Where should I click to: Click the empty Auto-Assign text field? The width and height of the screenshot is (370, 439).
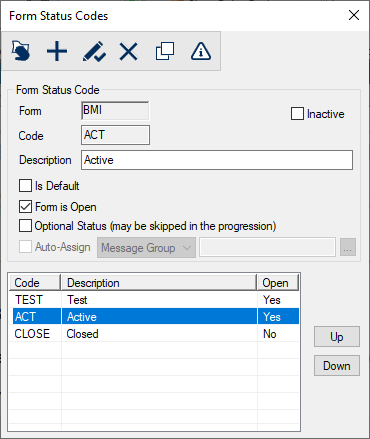coord(267,247)
